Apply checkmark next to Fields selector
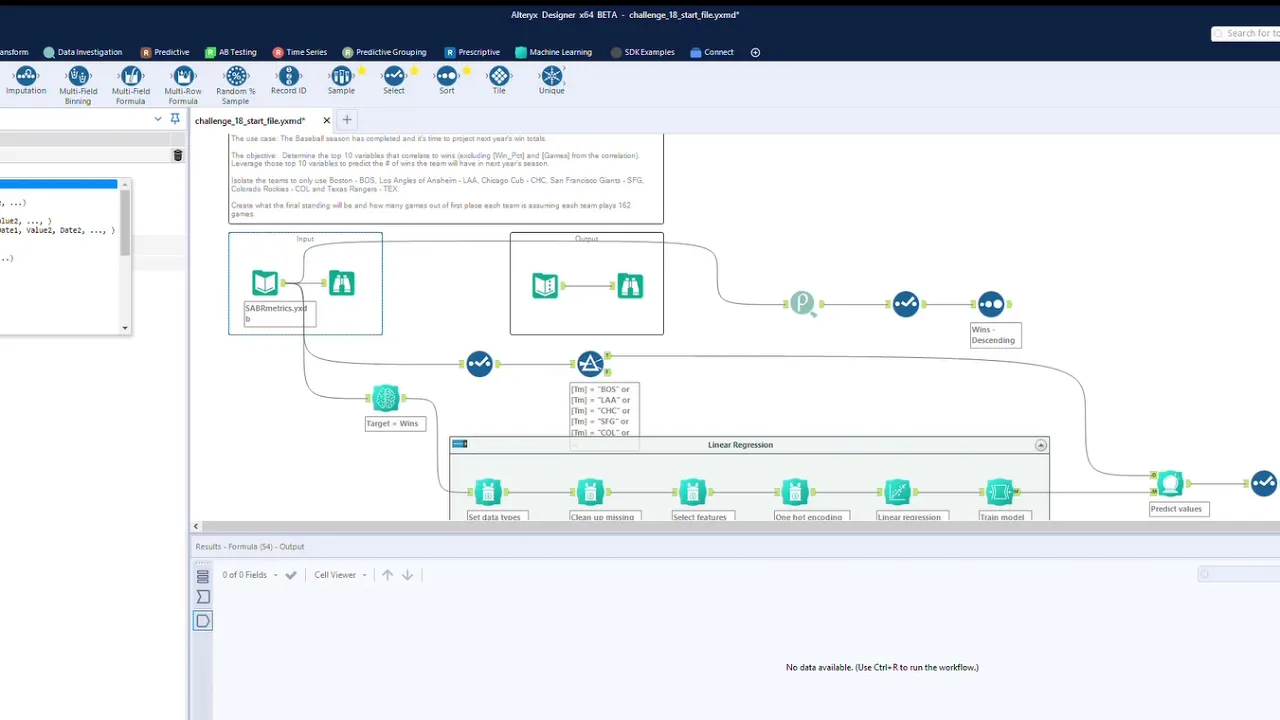 tap(291, 575)
